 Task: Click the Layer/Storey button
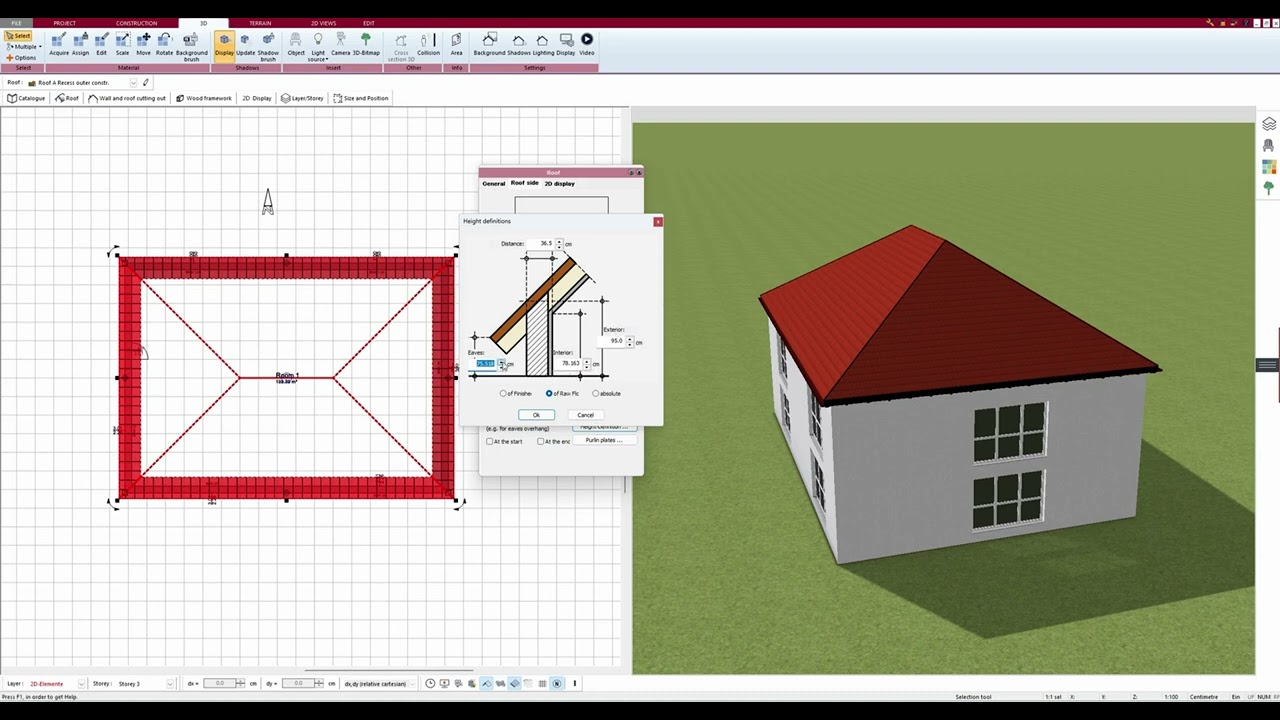pos(302,98)
